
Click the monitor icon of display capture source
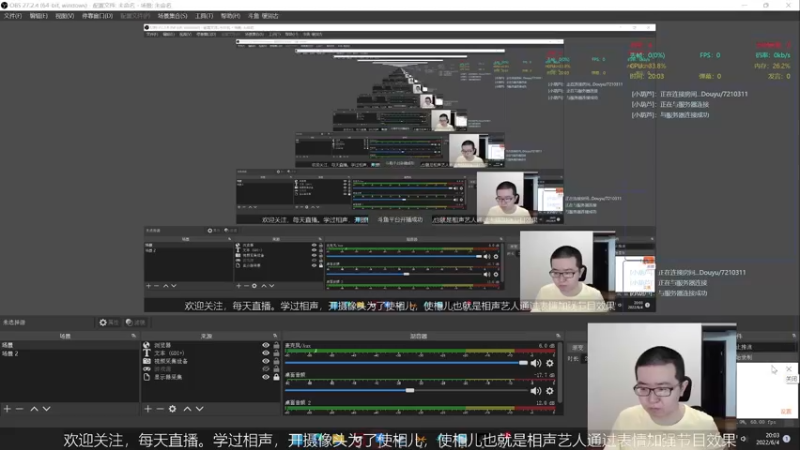[x=146, y=377]
